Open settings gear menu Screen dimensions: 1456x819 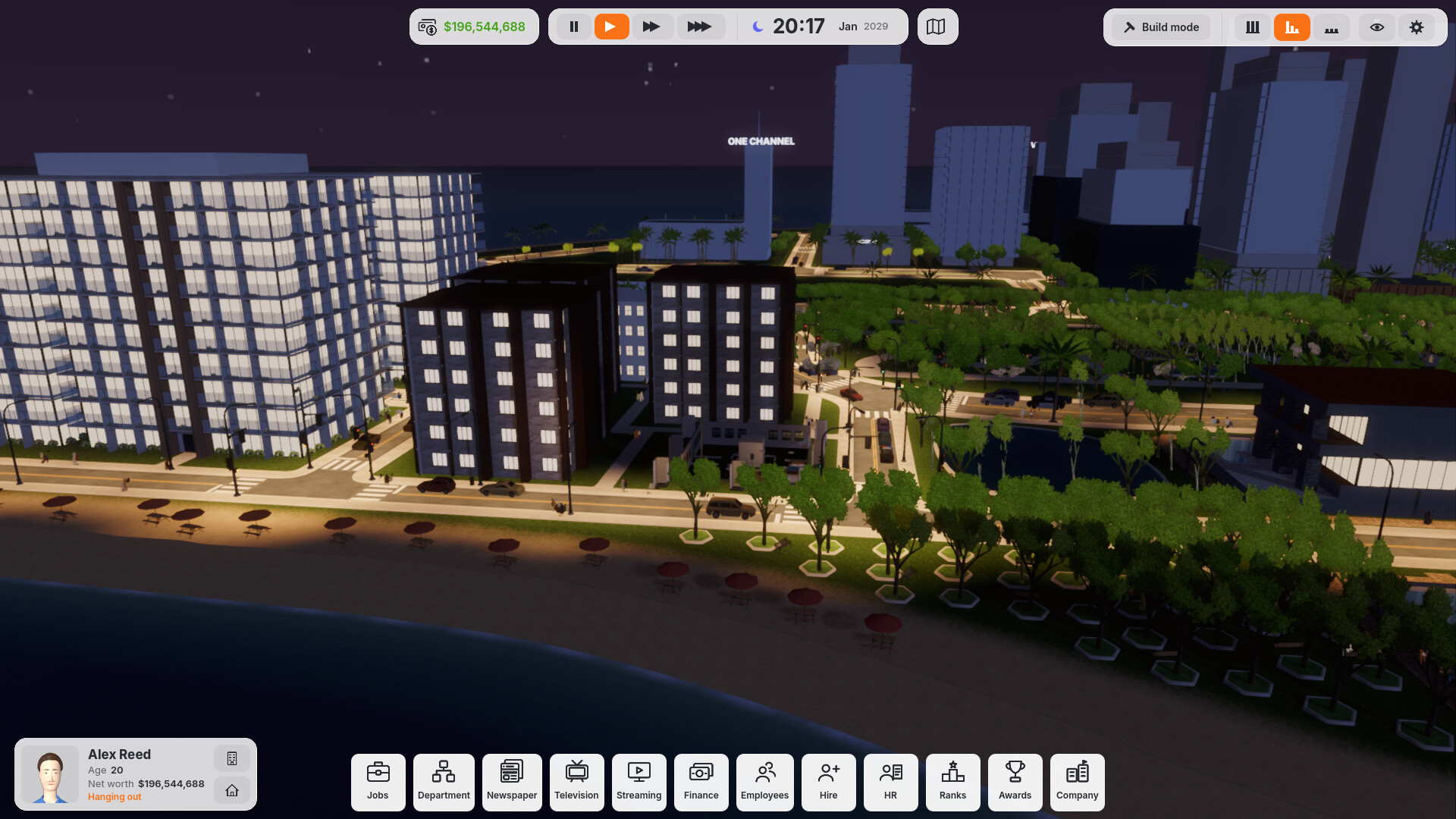[x=1417, y=27]
